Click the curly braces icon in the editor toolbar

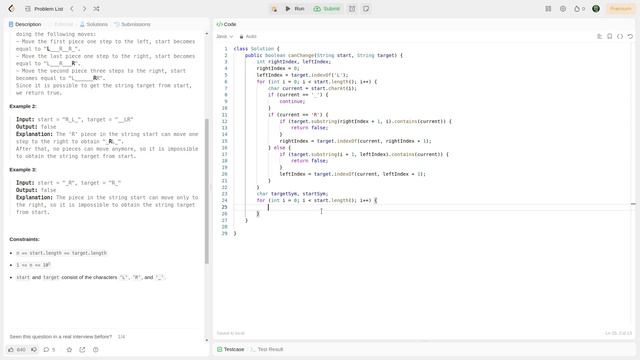coord(620,36)
